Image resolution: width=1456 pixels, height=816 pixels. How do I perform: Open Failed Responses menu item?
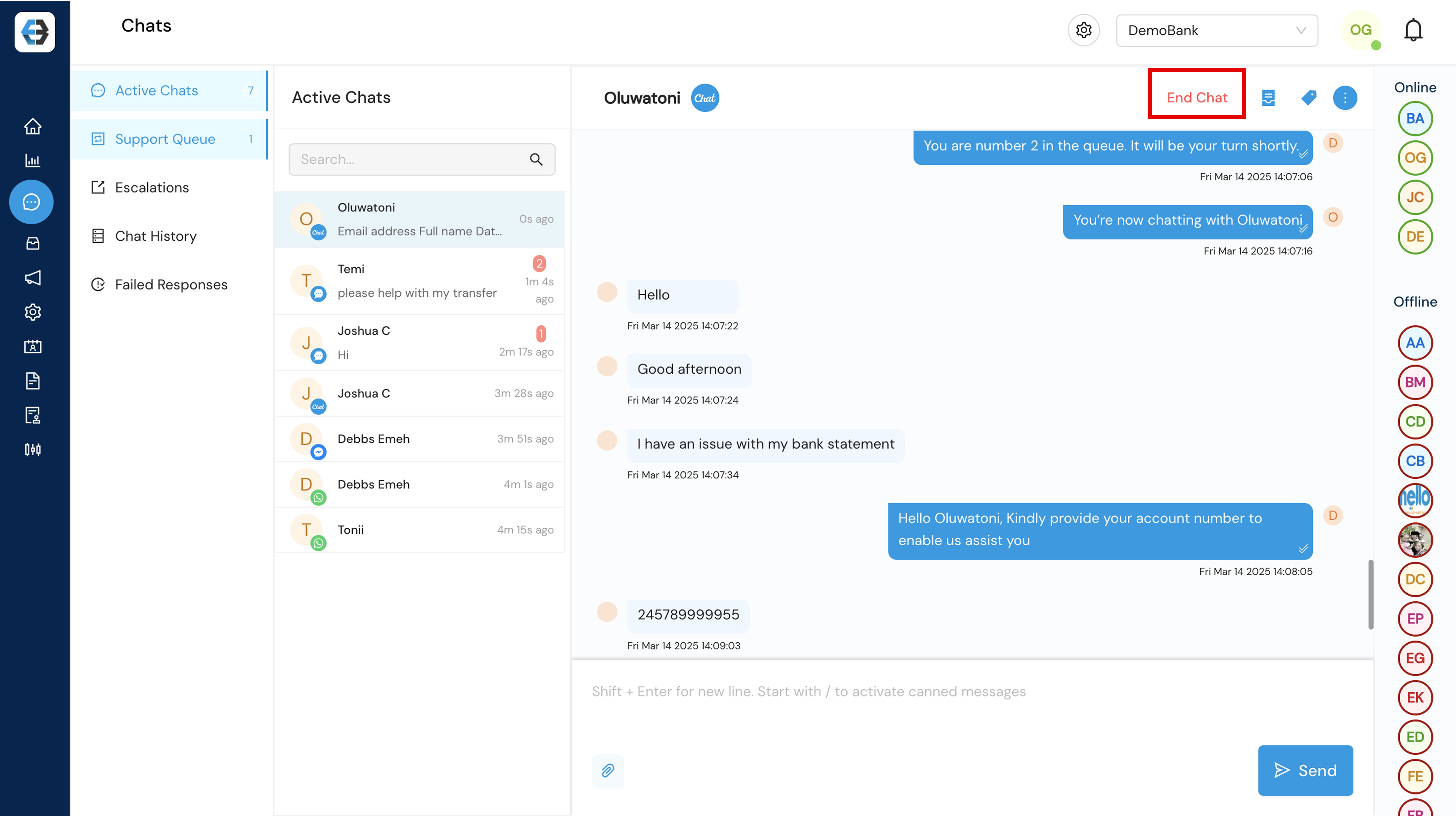(x=169, y=285)
